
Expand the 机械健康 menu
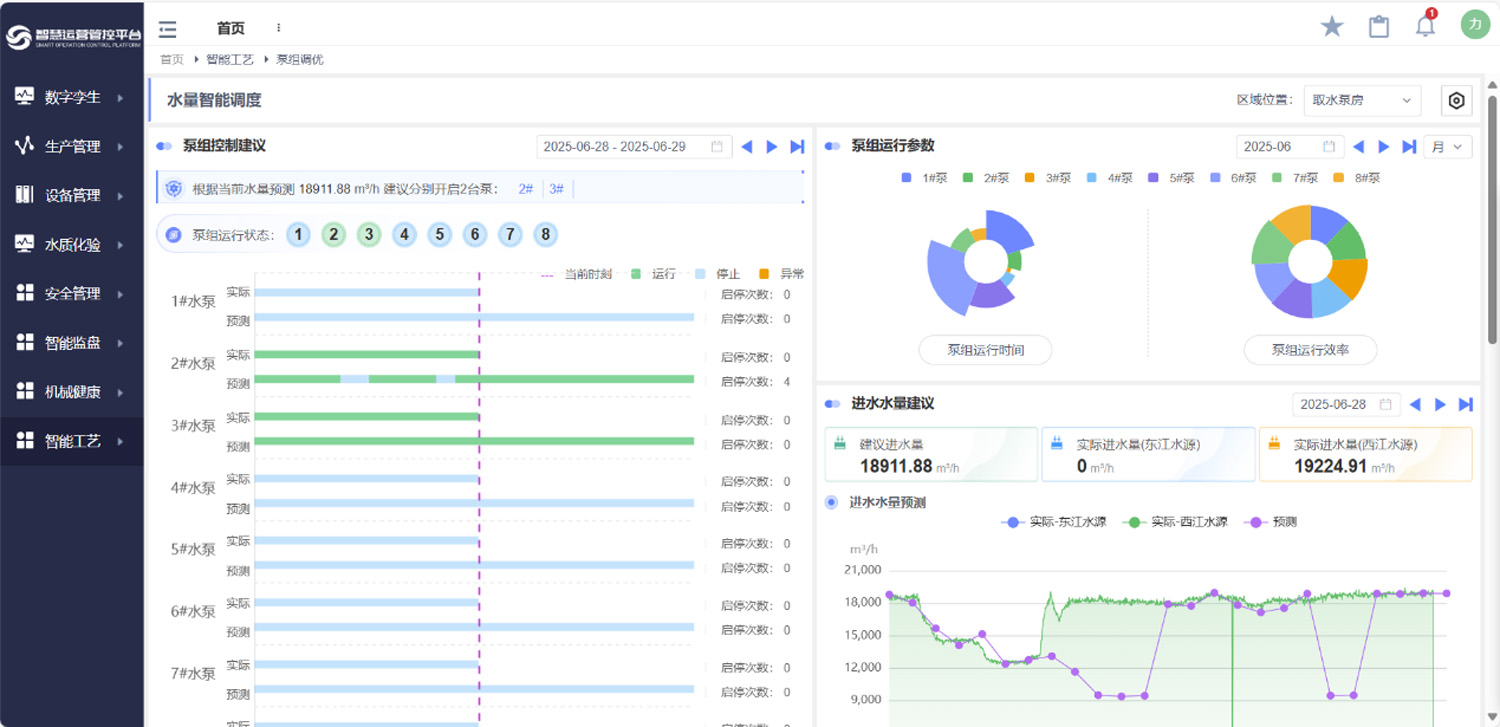coord(120,392)
